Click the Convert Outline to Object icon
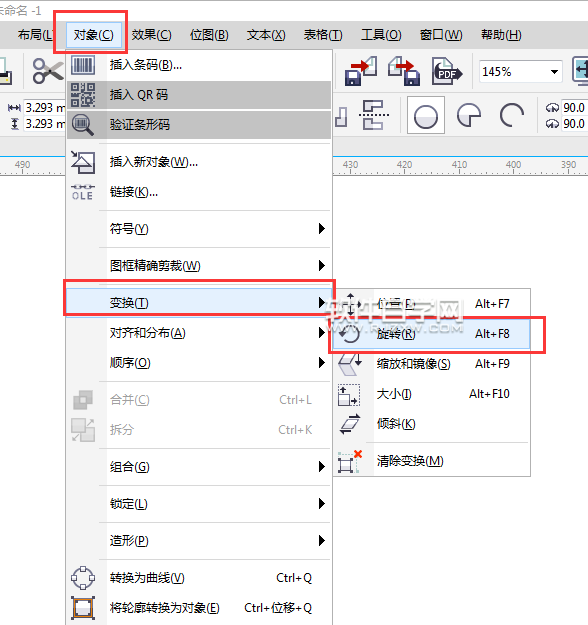The image size is (588, 625). click(x=83, y=608)
